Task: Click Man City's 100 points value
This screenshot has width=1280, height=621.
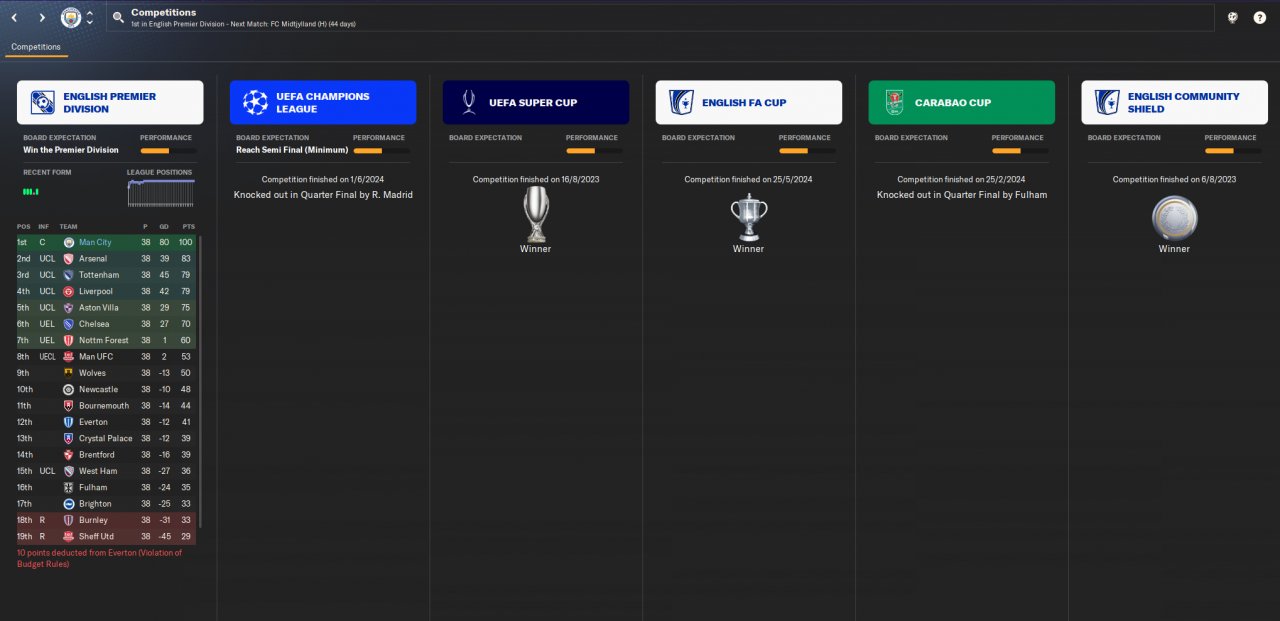Action: pos(185,242)
